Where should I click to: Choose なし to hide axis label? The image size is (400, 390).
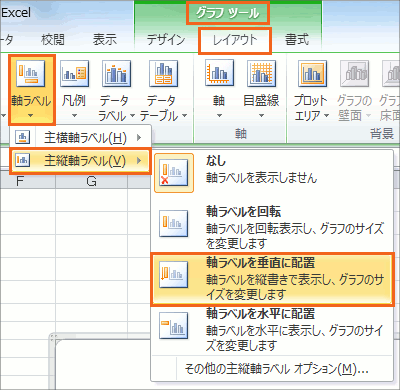click(272, 173)
